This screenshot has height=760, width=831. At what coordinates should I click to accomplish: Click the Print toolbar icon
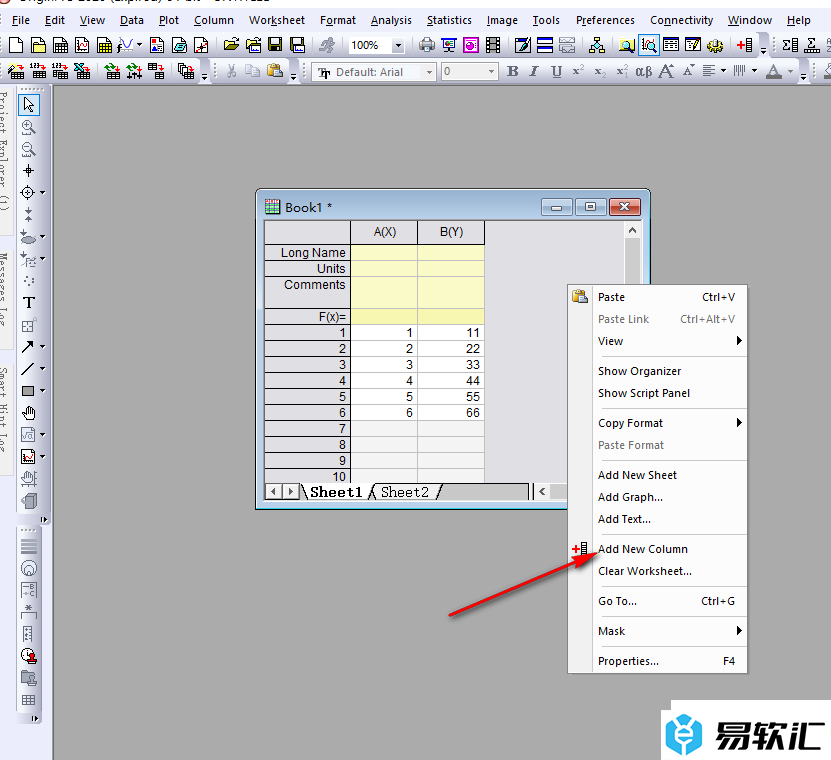point(427,45)
